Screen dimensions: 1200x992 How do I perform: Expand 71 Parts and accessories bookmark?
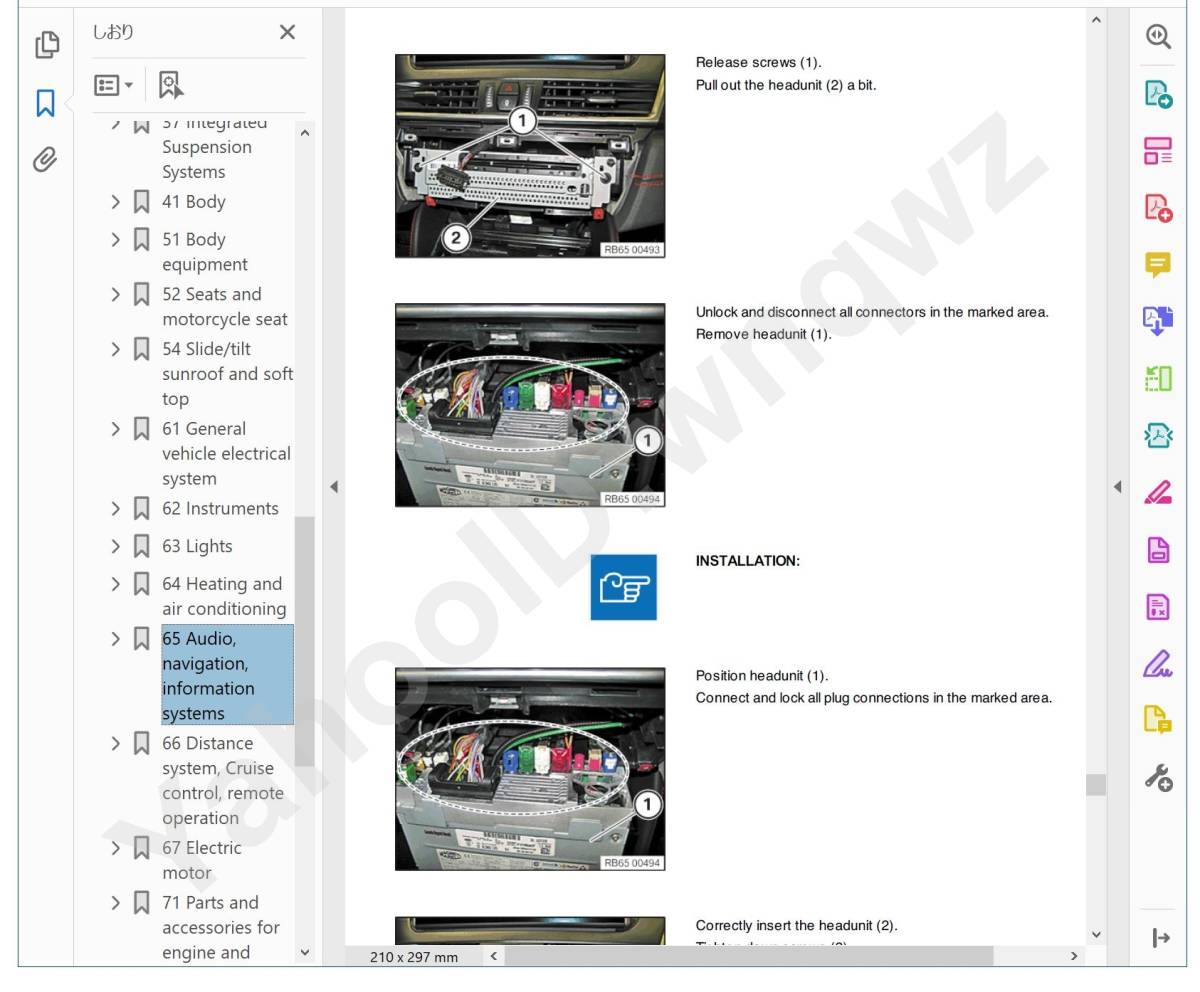point(116,903)
